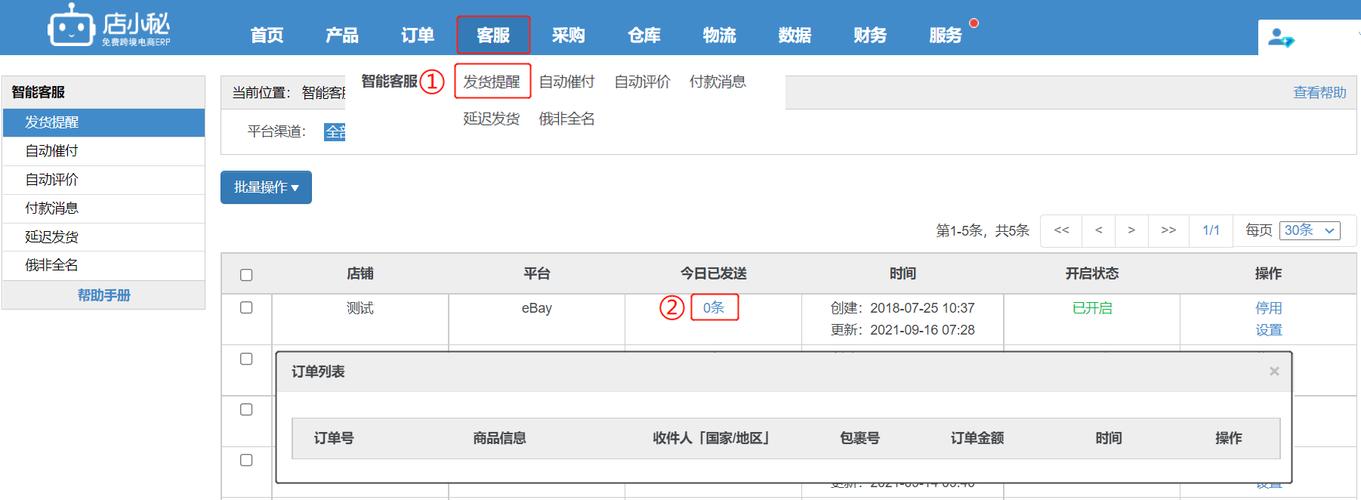Close the 订单列表 popup
Screen dimensions: 1361x500
(x=1274, y=371)
